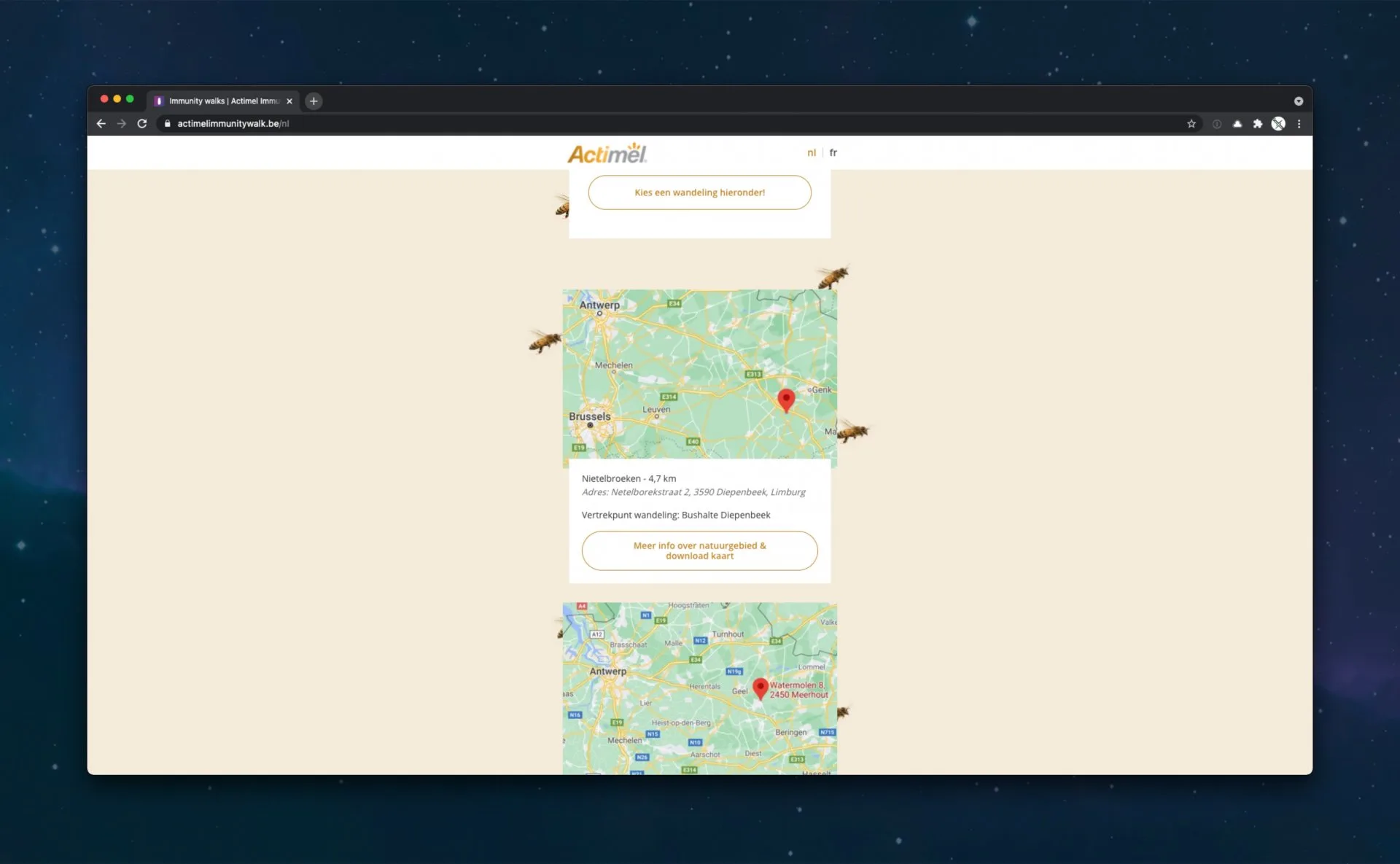Click the red pin on Nietelbroeken map
Image resolution: width=1400 pixels, height=864 pixels.
(x=786, y=400)
